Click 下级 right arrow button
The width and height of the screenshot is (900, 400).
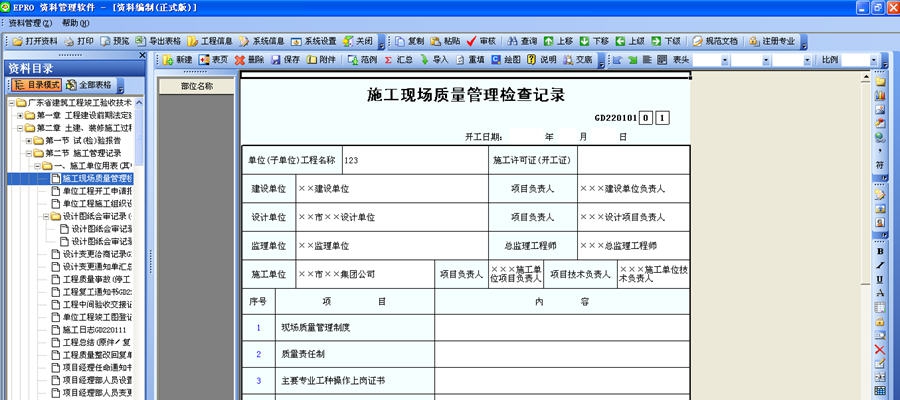665,41
